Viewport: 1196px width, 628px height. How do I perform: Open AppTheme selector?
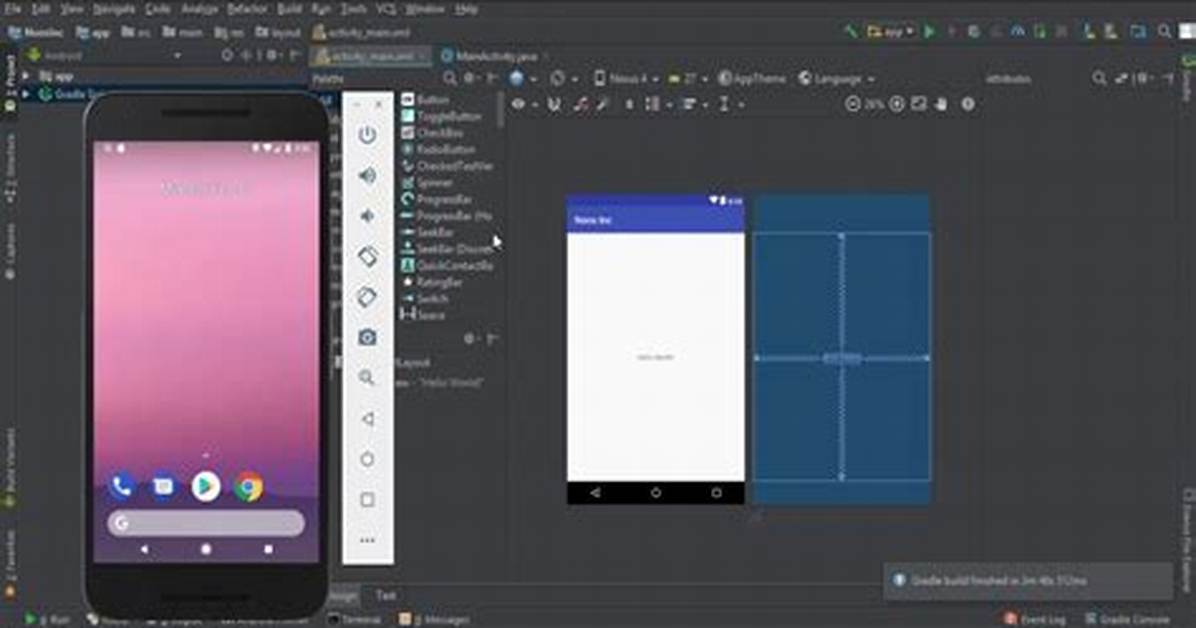click(752, 79)
